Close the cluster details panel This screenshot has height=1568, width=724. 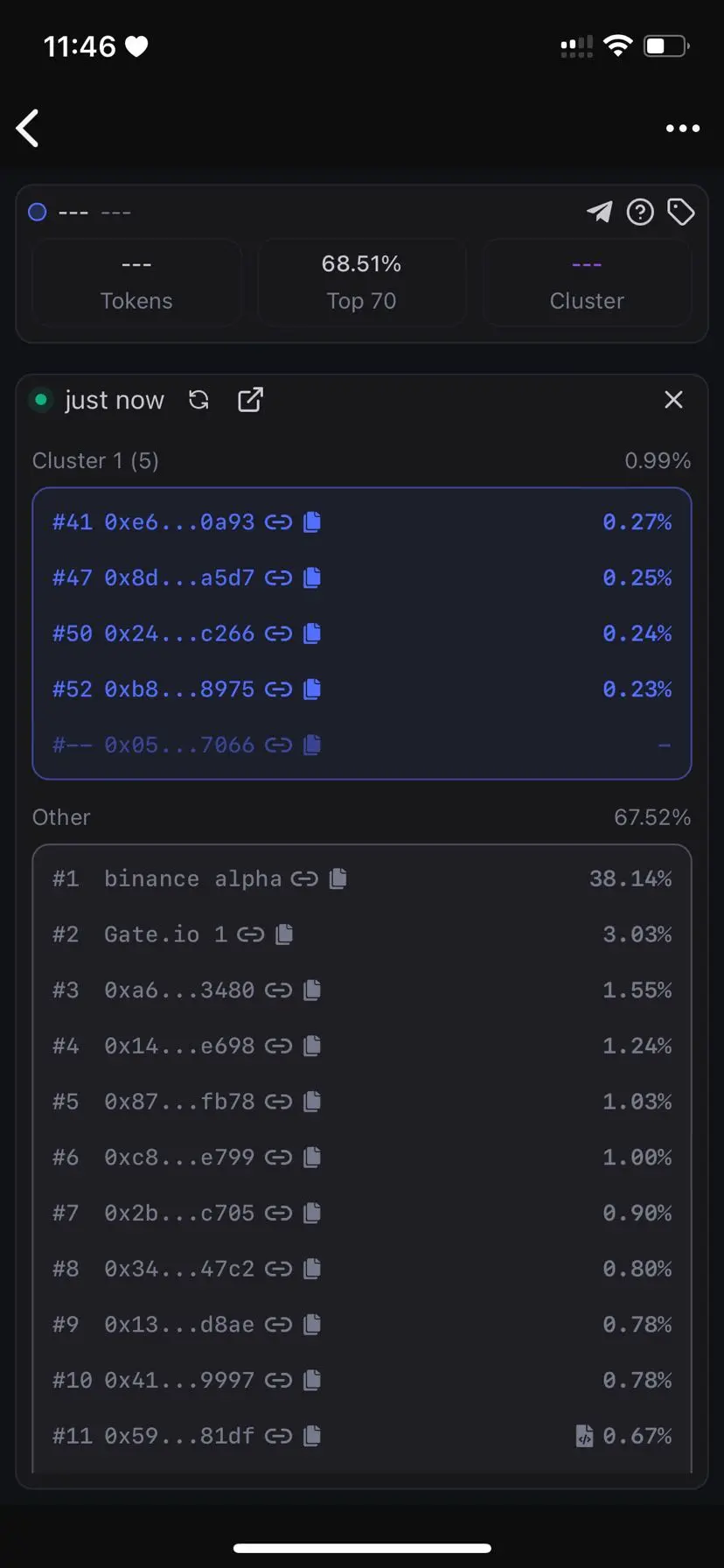click(673, 400)
